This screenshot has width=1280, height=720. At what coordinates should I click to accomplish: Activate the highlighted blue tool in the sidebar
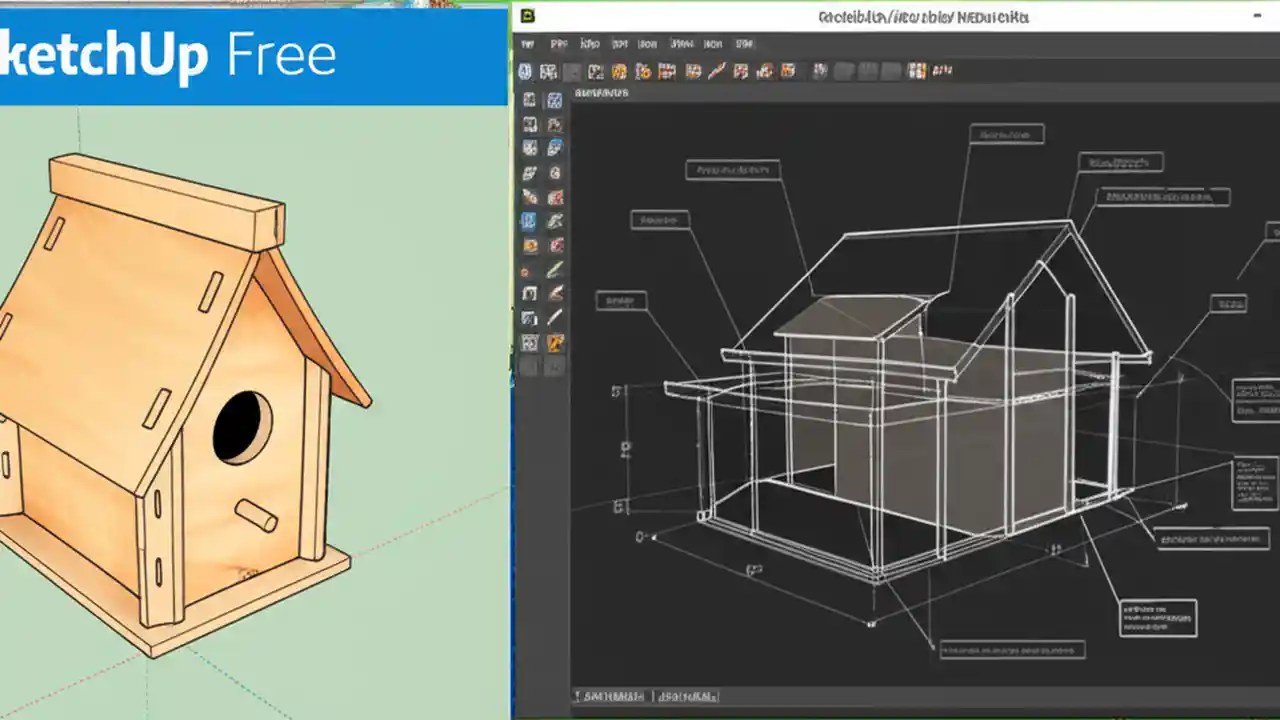click(x=529, y=222)
